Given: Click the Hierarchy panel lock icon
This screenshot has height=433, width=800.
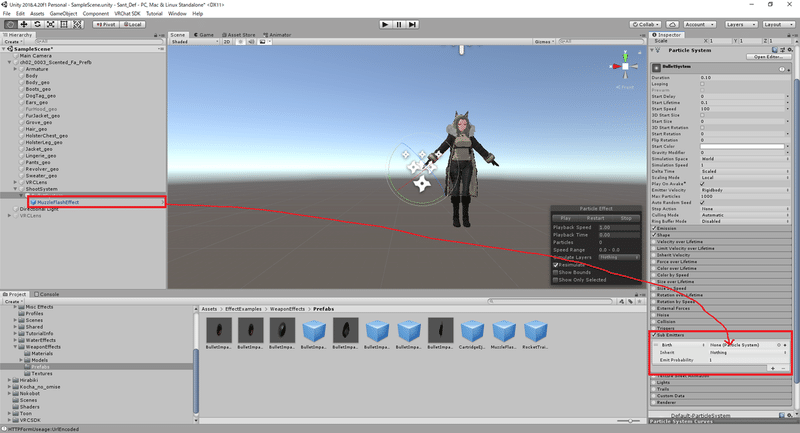Looking at the screenshot, I should point(156,35).
